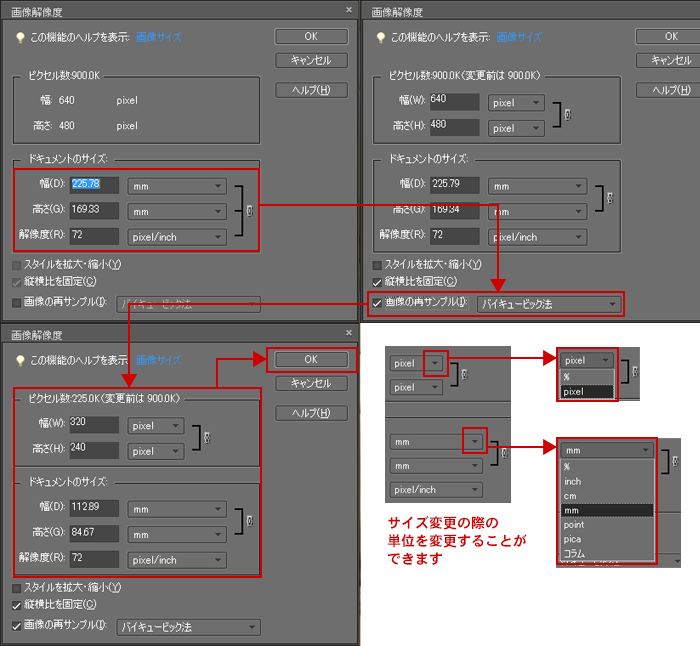Click the height field showing 84.67
Image resolution: width=700 pixels, height=646 pixels.
[94, 533]
